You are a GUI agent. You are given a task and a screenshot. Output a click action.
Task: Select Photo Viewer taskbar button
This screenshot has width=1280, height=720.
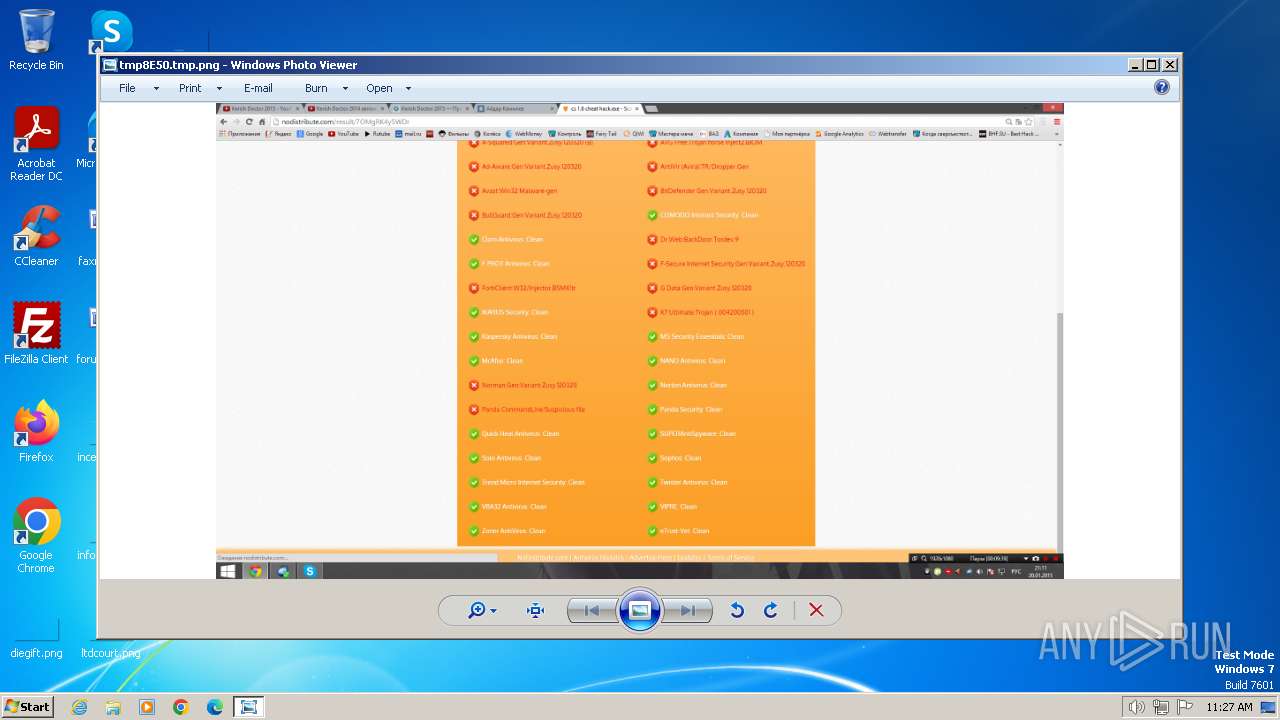click(x=249, y=707)
